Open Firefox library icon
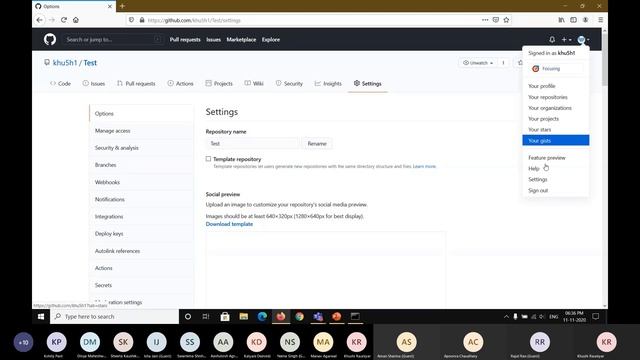The width and height of the screenshot is (640, 360). tap(562, 20)
